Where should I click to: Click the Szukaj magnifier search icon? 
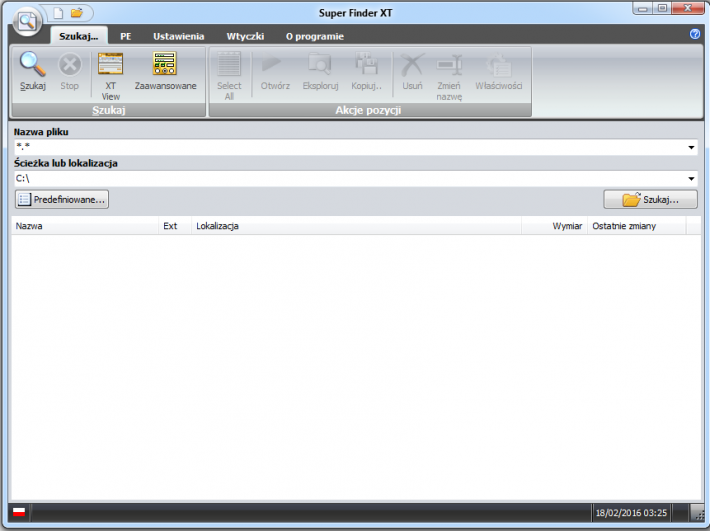33,64
